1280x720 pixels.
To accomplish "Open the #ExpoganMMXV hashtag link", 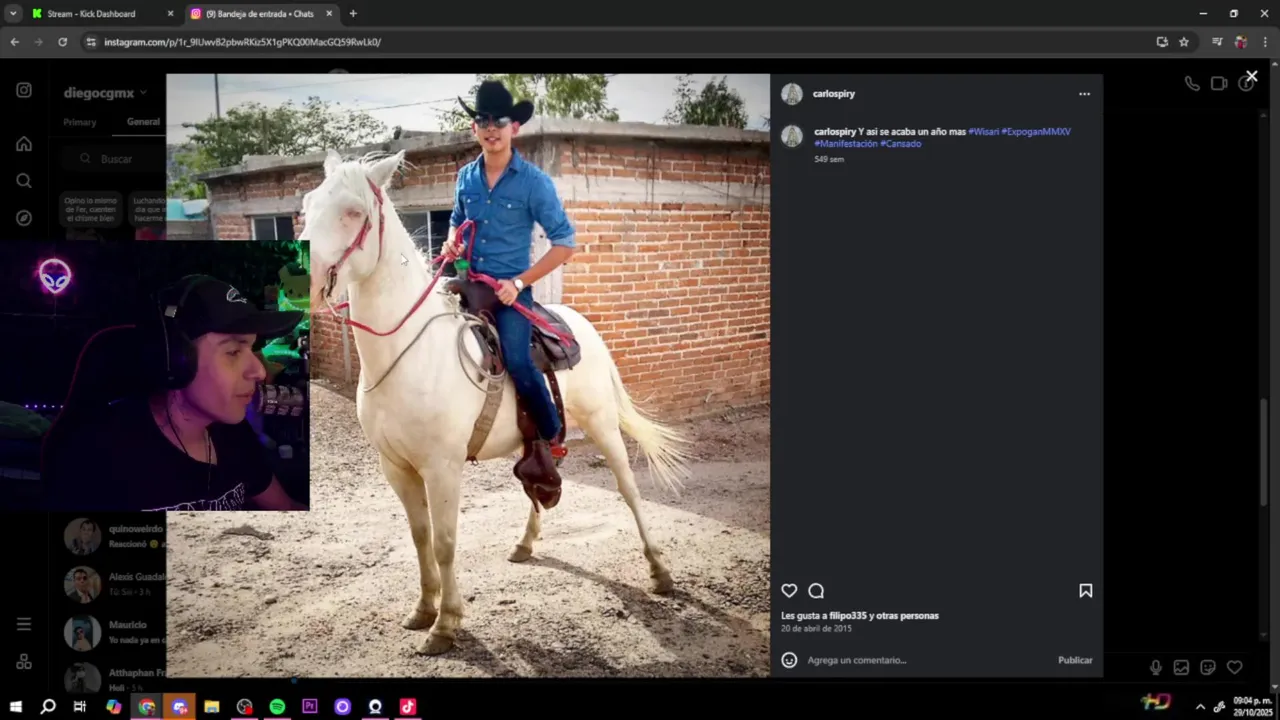I will tap(1036, 132).
